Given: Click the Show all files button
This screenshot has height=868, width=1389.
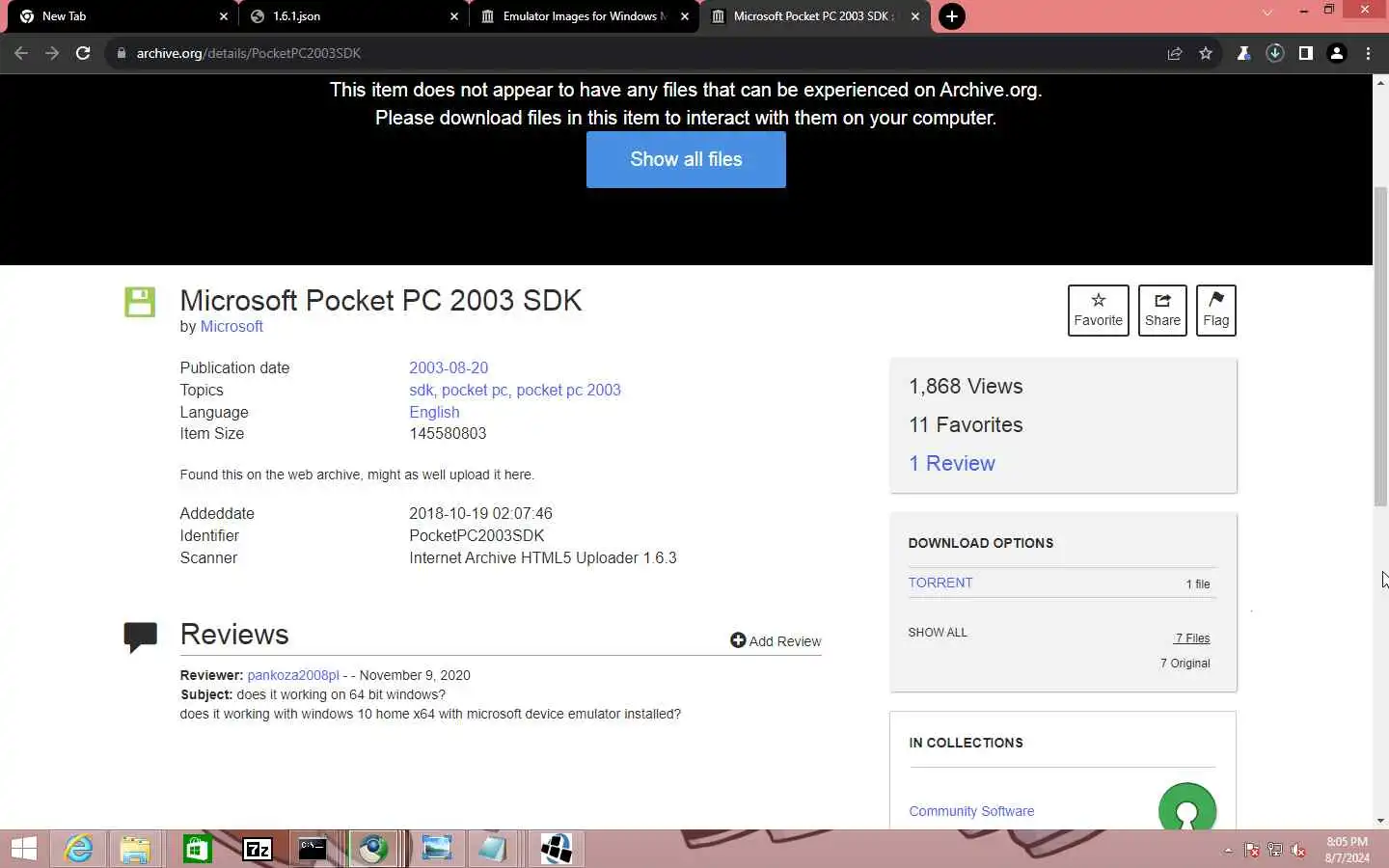Looking at the screenshot, I should (x=686, y=159).
